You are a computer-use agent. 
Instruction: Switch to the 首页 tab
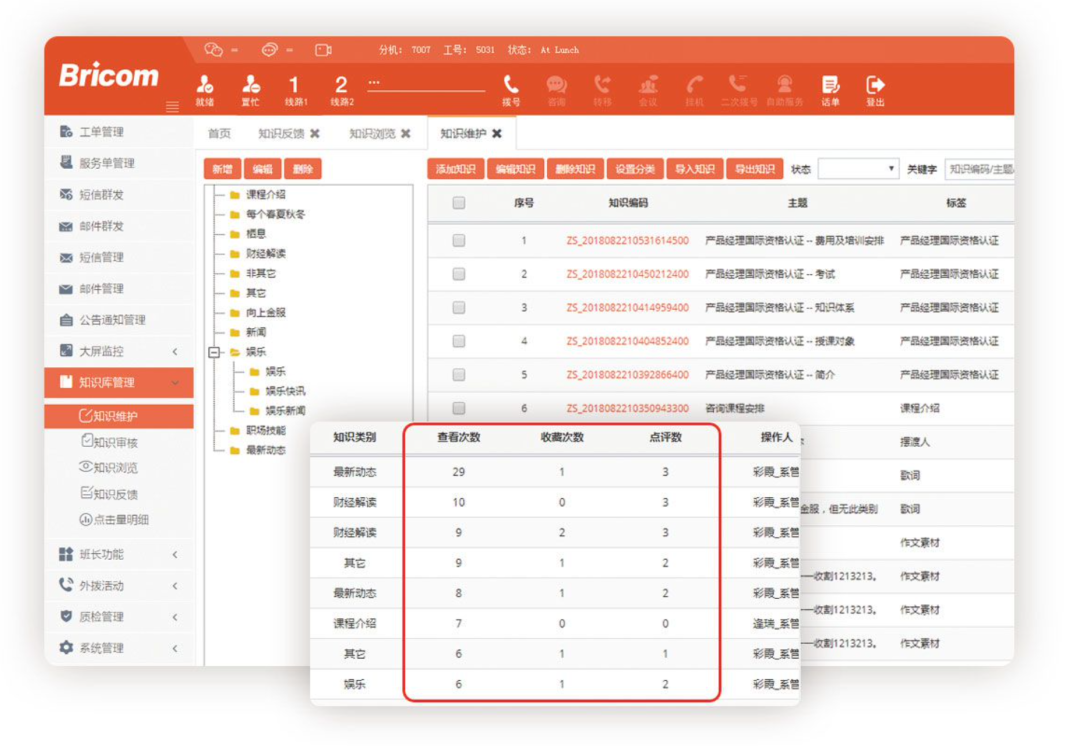(x=219, y=133)
